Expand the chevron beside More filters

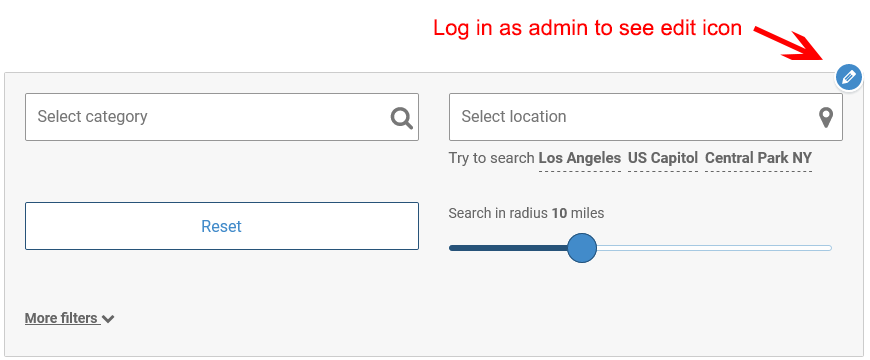coord(108,319)
